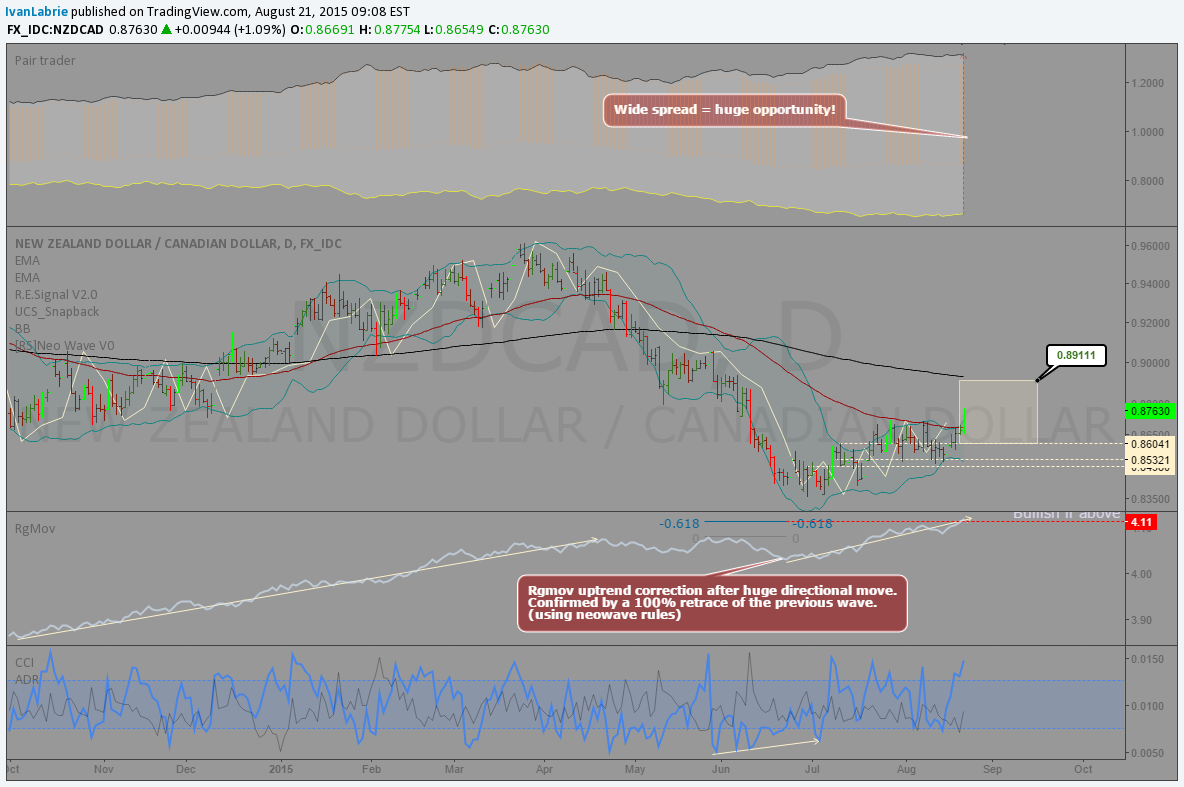Select the R.E.Signal V2.0 indicator label
Viewport: 1184px width, 787px height.
click(x=56, y=295)
